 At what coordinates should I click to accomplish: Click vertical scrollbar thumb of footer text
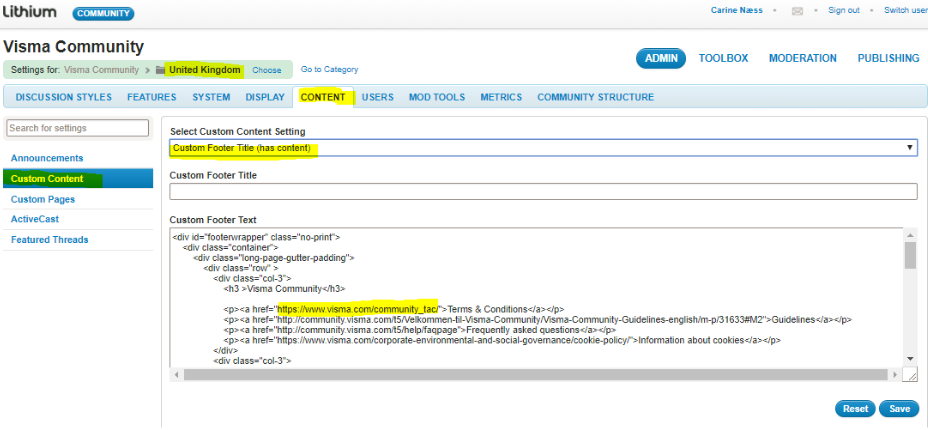(910, 256)
